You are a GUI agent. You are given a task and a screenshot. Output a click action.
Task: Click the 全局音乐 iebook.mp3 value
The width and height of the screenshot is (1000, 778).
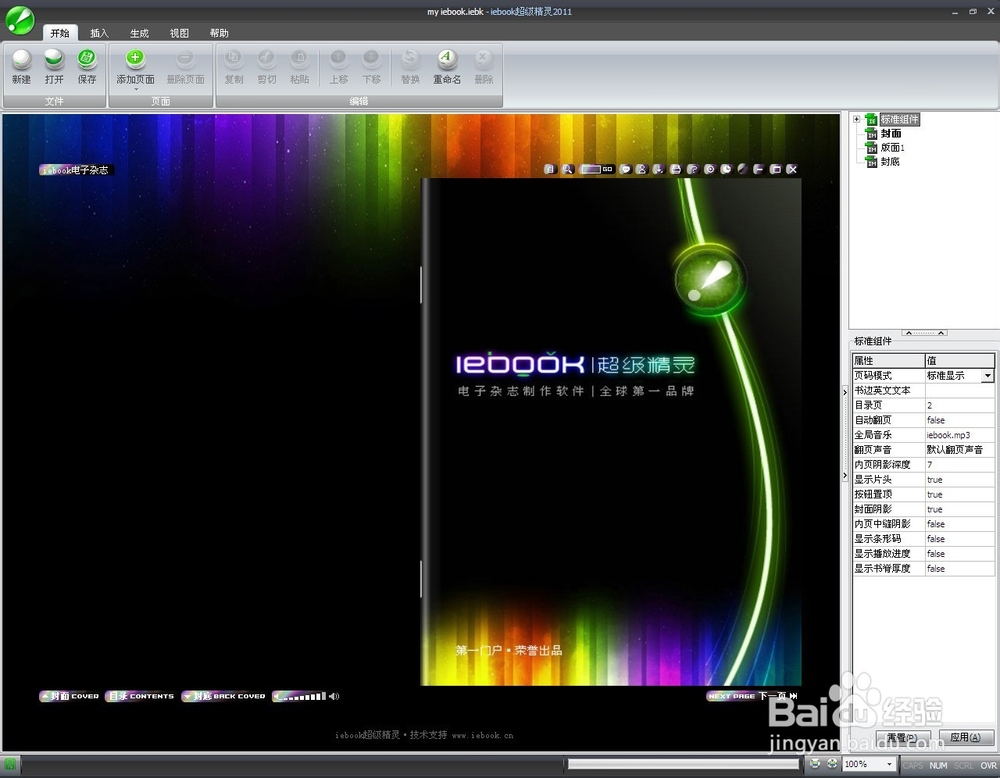tap(959, 435)
